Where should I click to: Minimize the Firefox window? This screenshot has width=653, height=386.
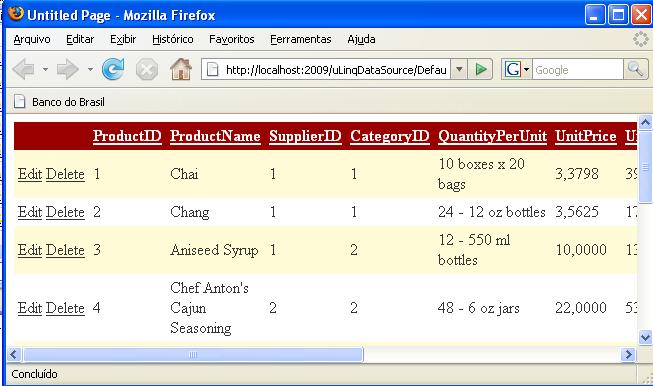(595, 15)
